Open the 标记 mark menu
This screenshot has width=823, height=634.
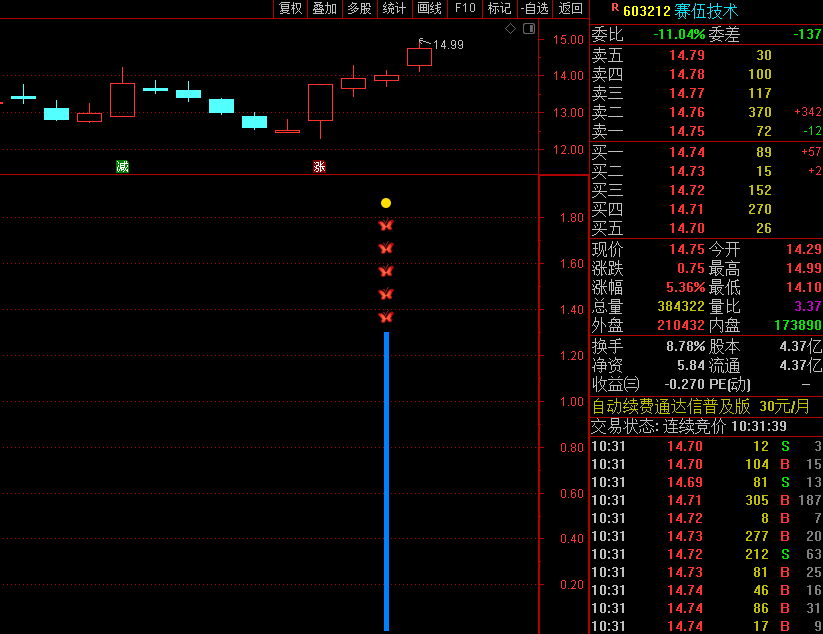[x=498, y=9]
